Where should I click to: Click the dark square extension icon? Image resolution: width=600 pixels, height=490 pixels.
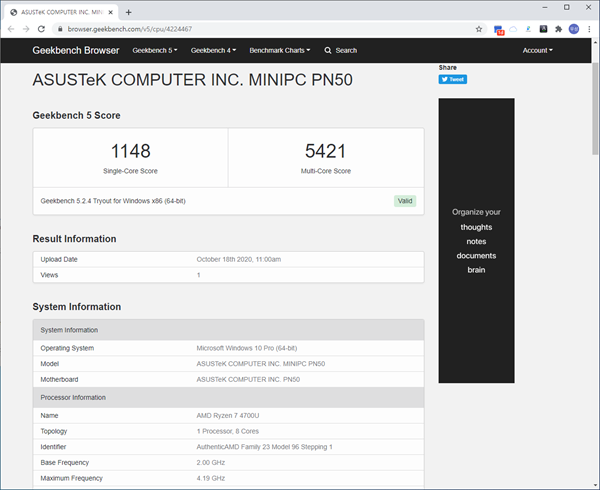pyautogui.click(x=543, y=29)
